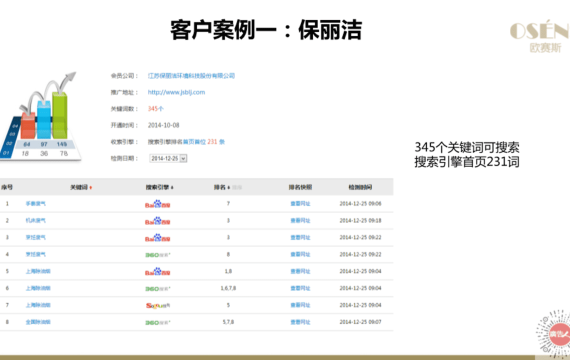Click the text 345个关键词可搜索

[x=467, y=147]
